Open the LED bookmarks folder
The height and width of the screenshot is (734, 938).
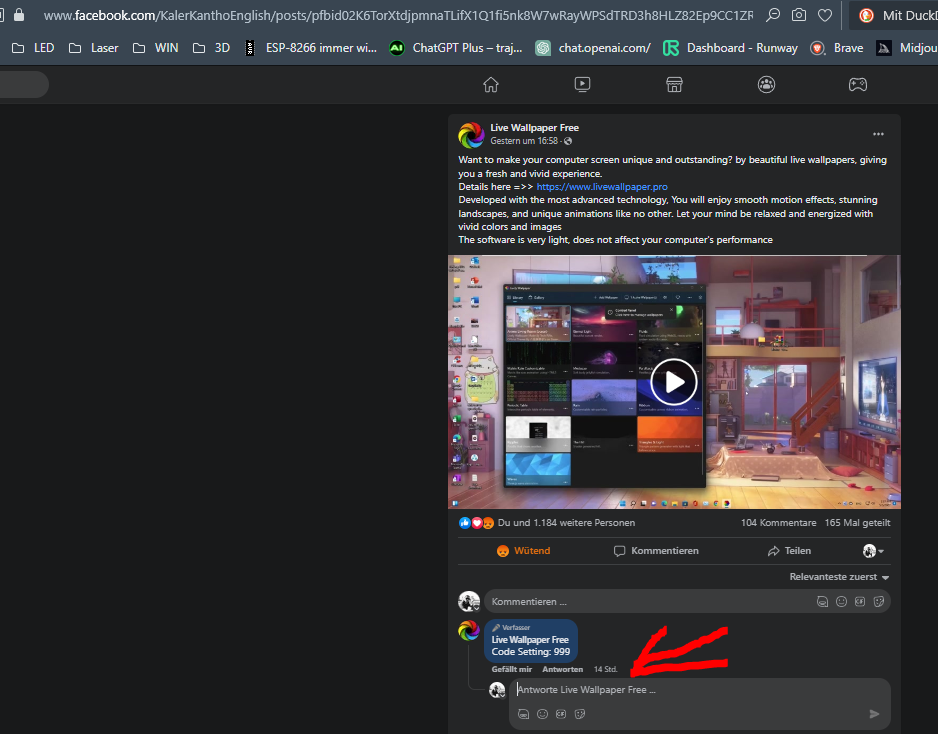(33, 48)
